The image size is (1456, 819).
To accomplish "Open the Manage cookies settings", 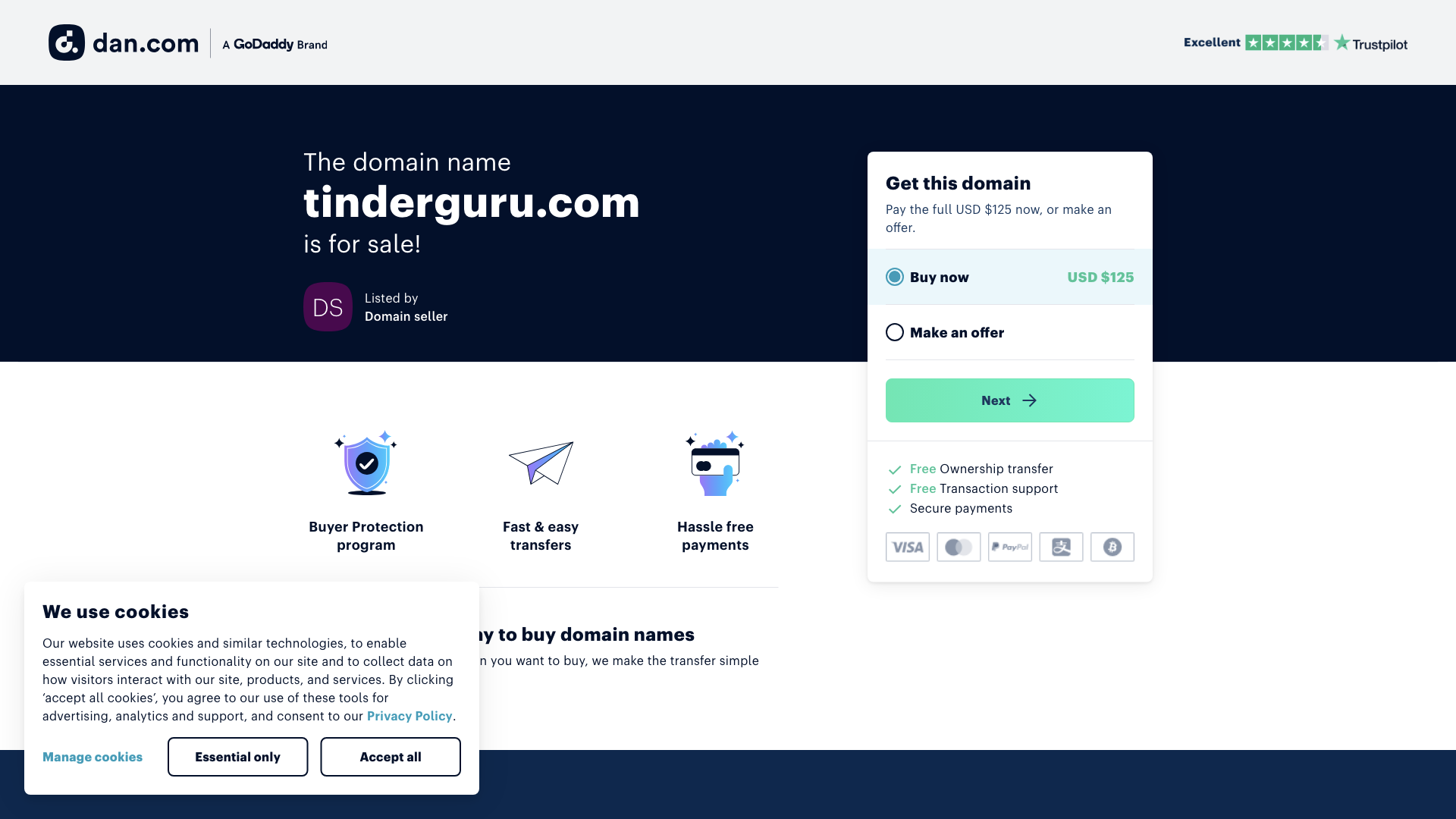I will tap(92, 757).
